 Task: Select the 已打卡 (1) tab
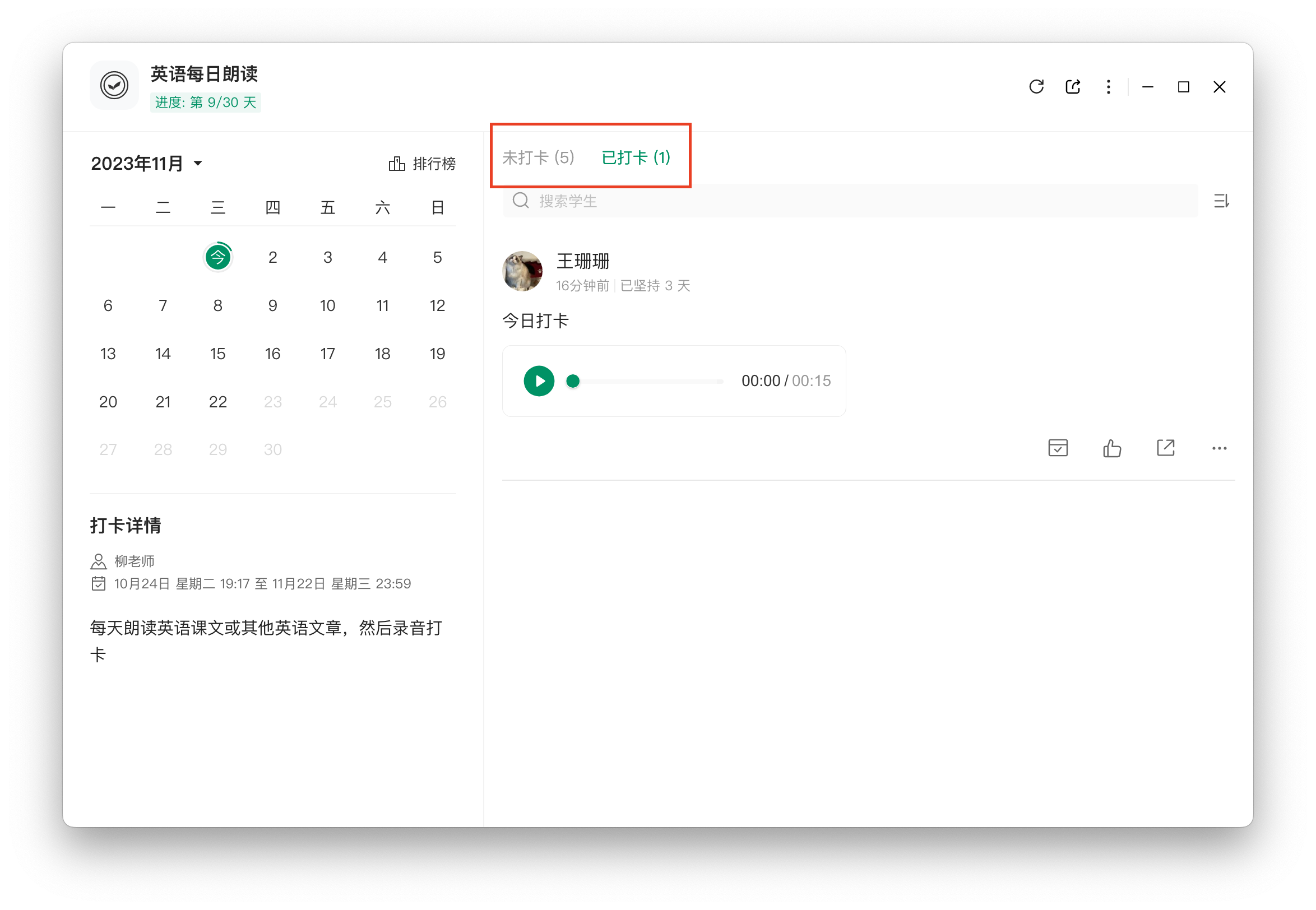[x=636, y=157]
